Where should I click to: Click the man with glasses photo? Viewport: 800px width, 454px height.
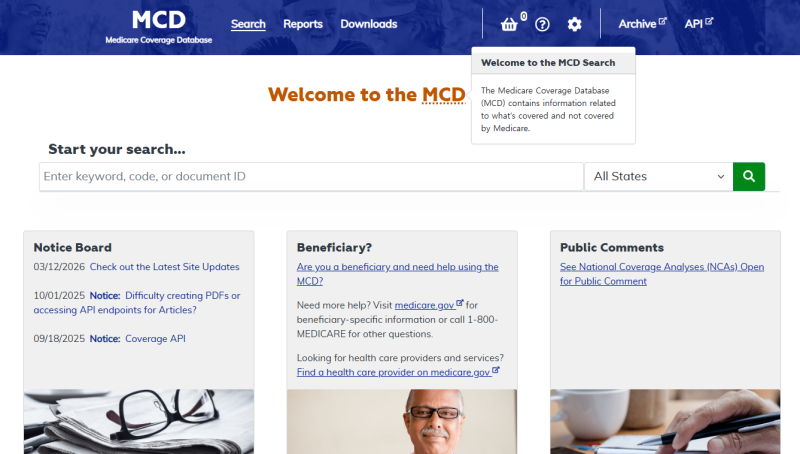pos(402,421)
